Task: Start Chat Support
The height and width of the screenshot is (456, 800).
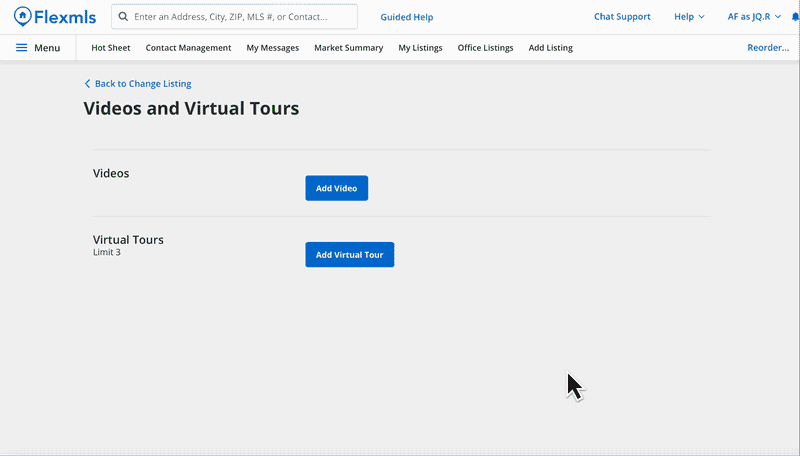Action: point(622,17)
